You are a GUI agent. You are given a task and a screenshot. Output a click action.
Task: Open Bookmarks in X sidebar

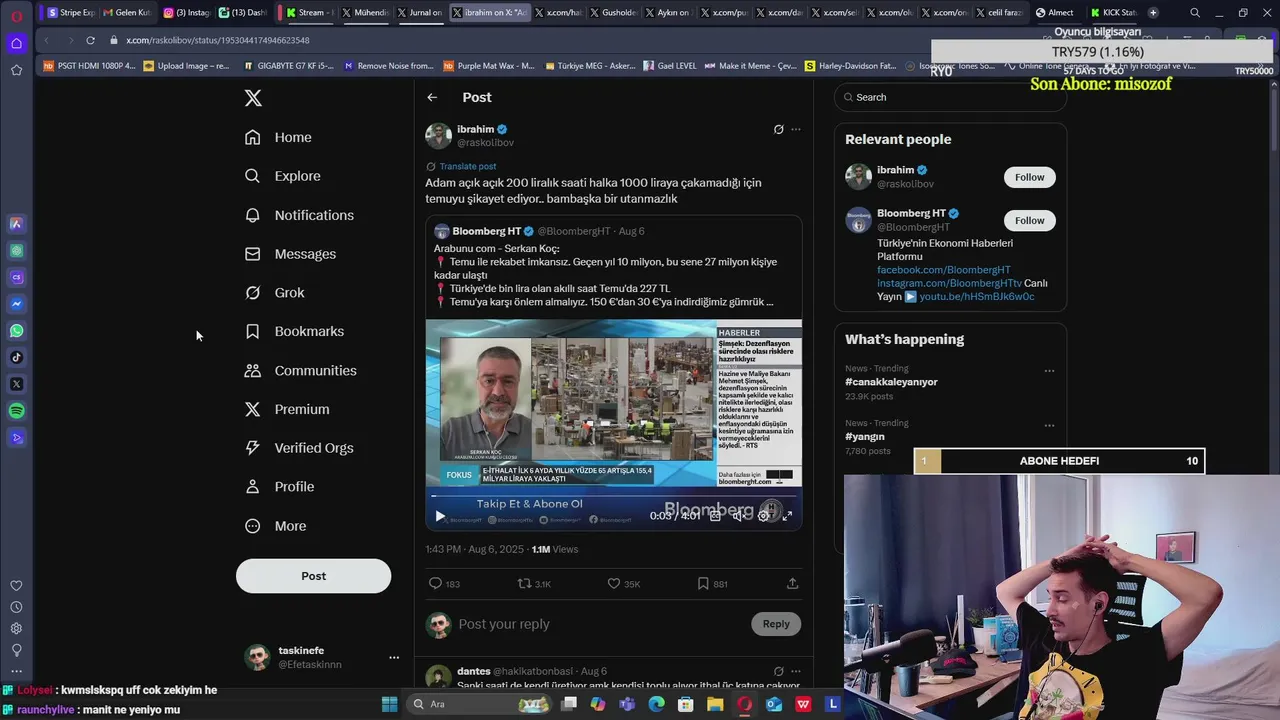click(295, 331)
